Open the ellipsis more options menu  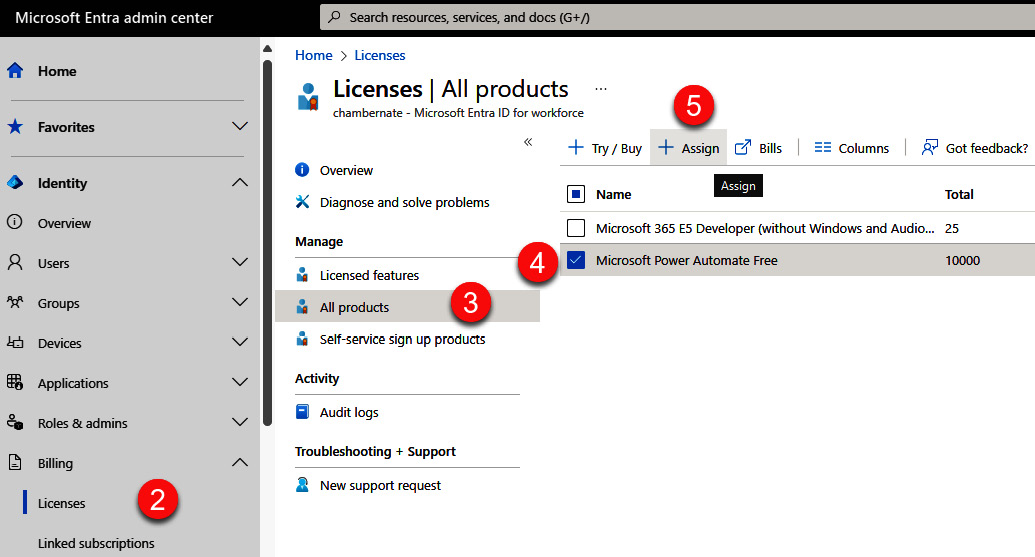click(x=601, y=88)
